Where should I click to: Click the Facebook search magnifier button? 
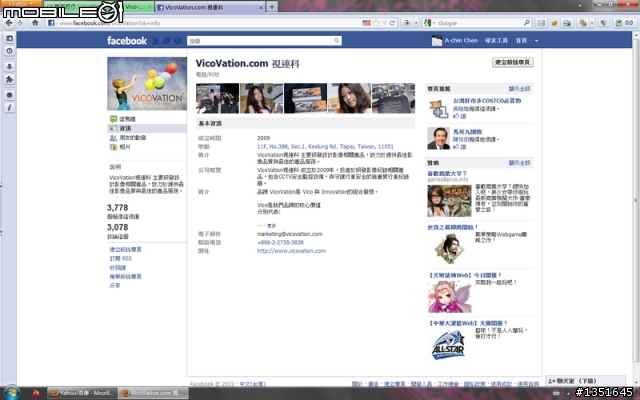click(x=337, y=41)
